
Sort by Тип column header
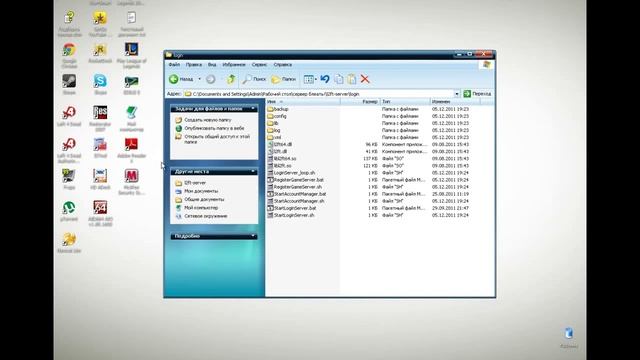[405, 101]
